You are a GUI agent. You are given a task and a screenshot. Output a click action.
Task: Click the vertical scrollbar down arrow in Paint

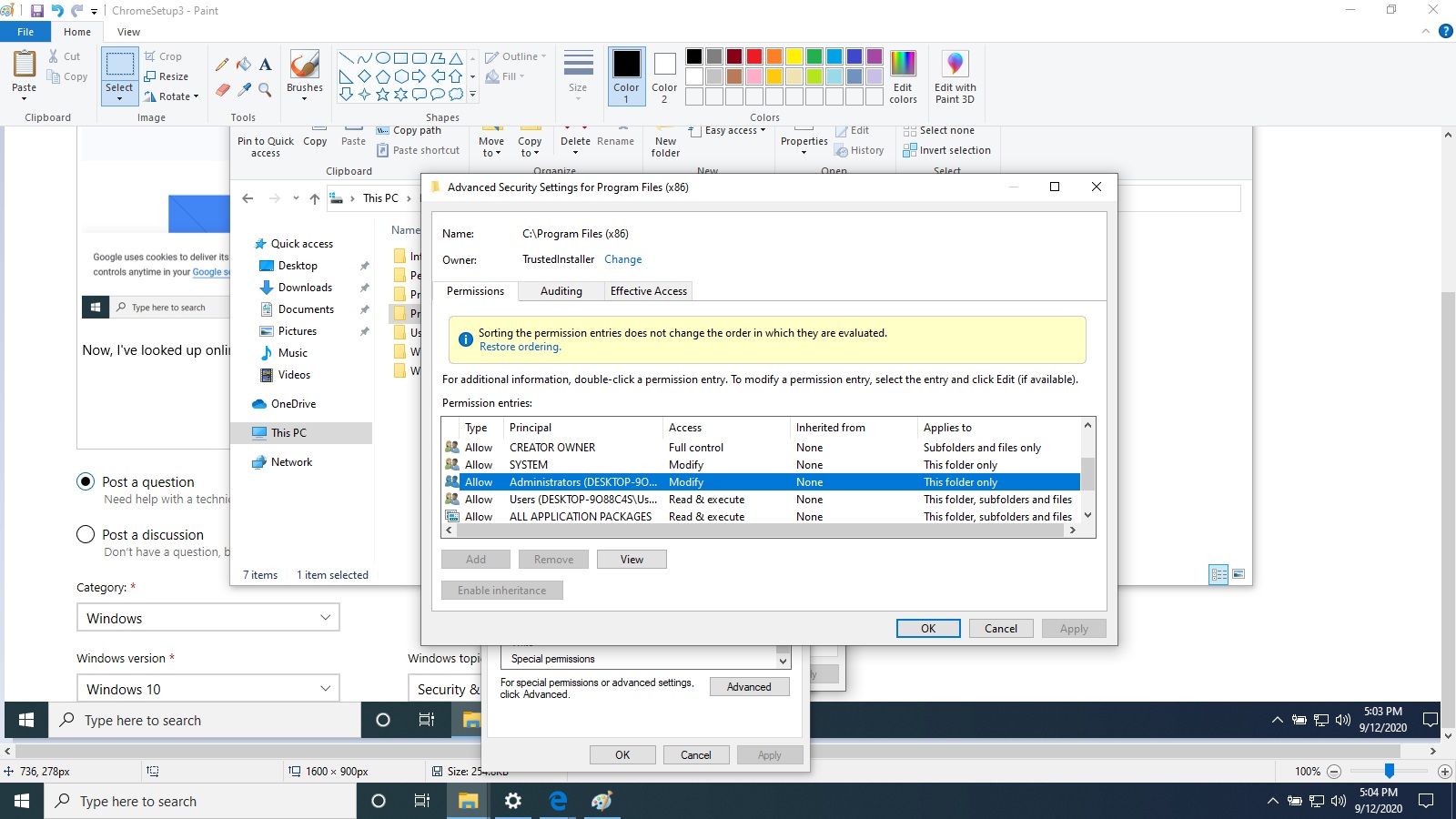pos(1448,736)
